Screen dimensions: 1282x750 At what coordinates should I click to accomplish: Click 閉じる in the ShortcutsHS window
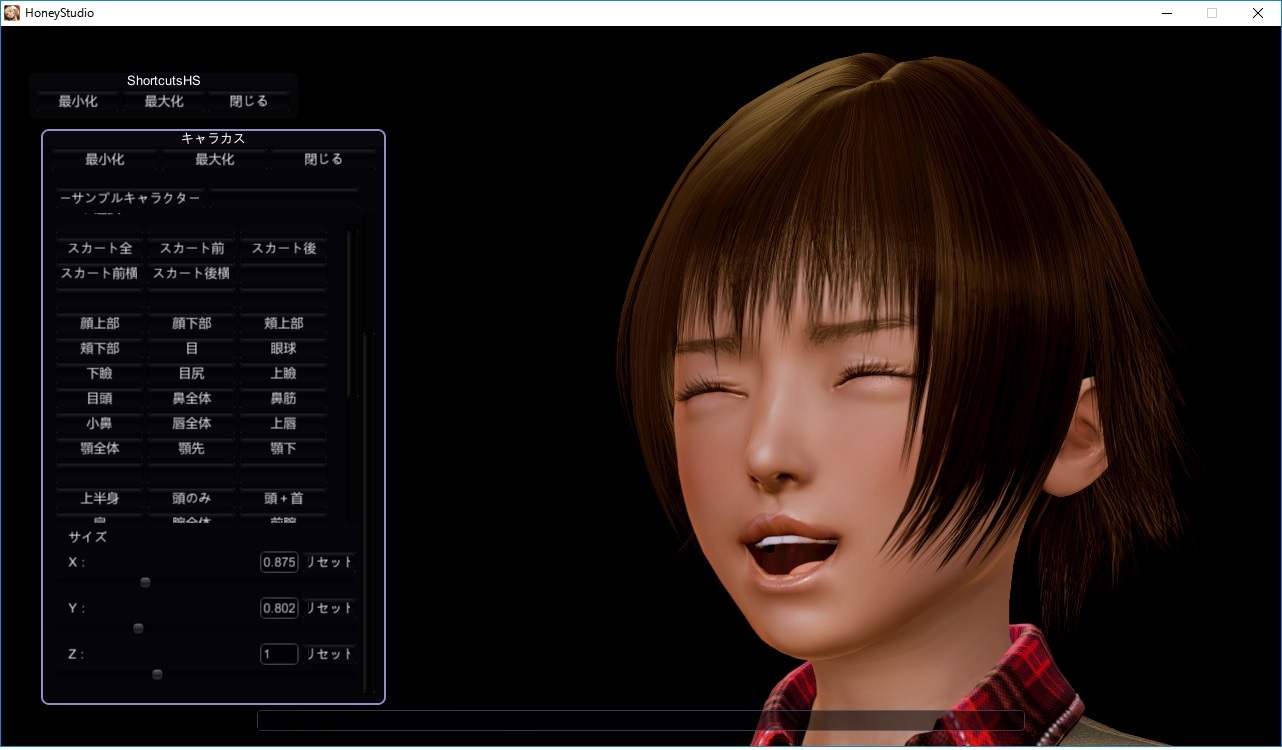(249, 101)
